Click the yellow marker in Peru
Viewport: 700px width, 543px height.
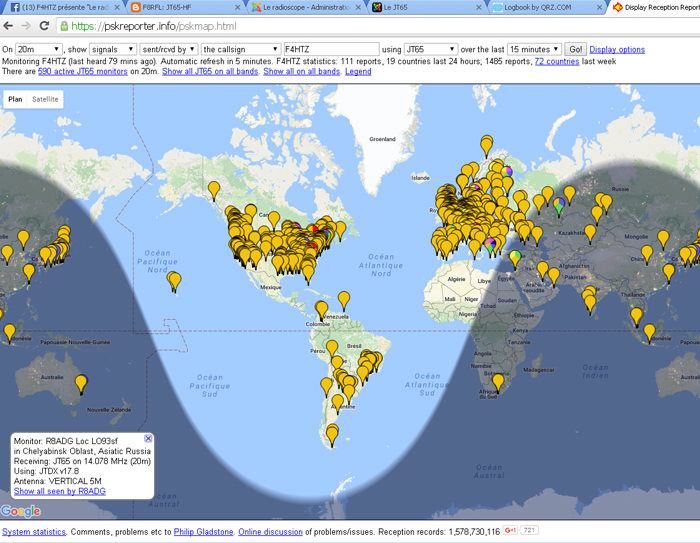pos(332,349)
